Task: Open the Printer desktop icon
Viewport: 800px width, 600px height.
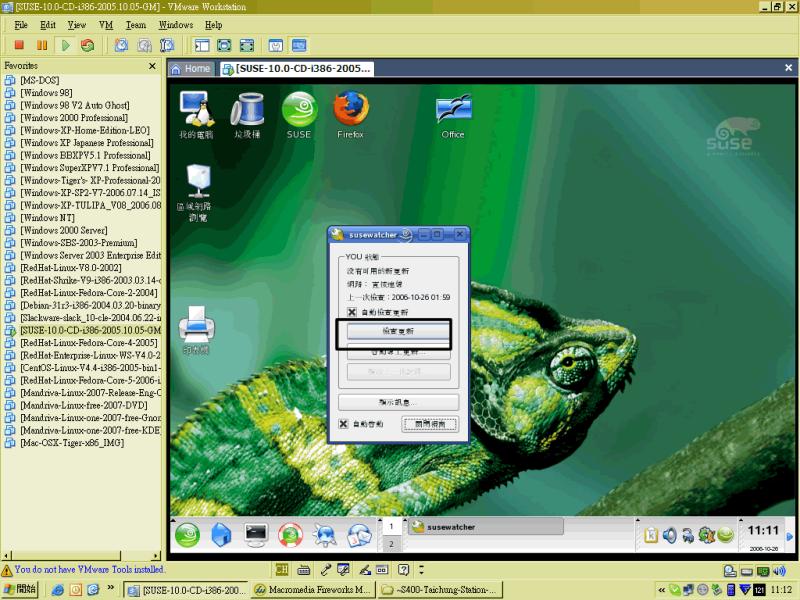Action: coord(197,330)
